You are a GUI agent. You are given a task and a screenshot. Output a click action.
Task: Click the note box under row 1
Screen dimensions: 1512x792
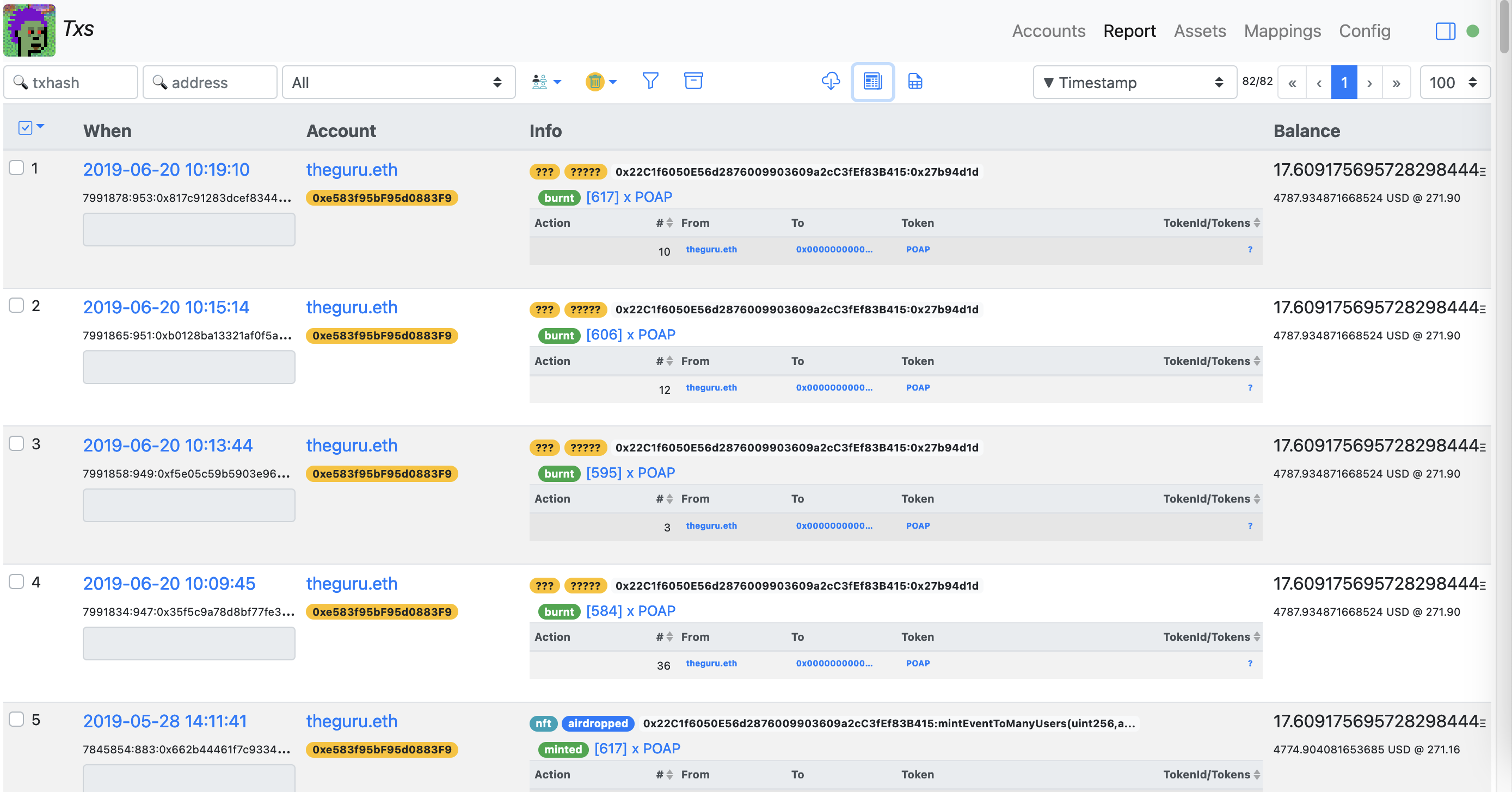(189, 229)
